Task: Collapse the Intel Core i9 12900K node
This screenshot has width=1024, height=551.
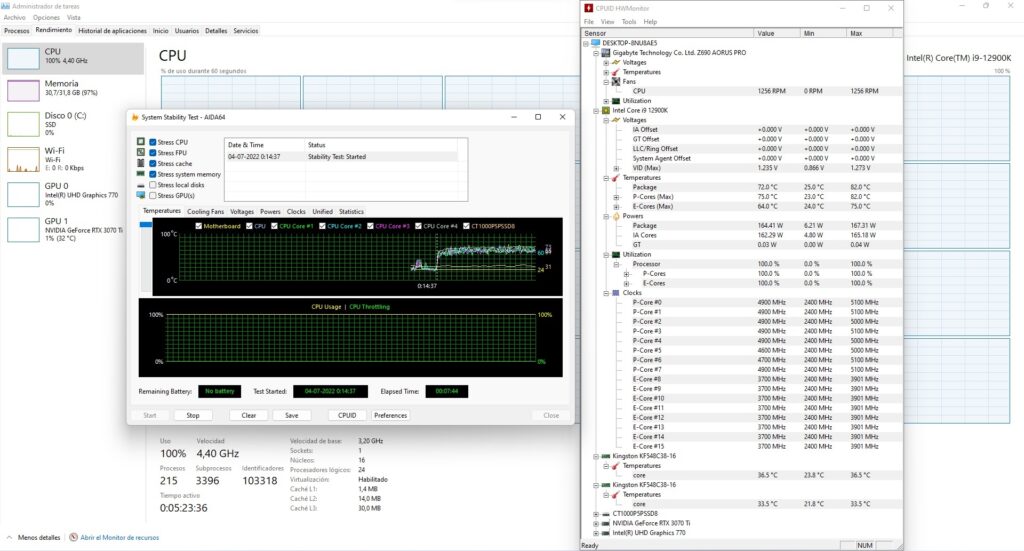Action: tap(596, 110)
